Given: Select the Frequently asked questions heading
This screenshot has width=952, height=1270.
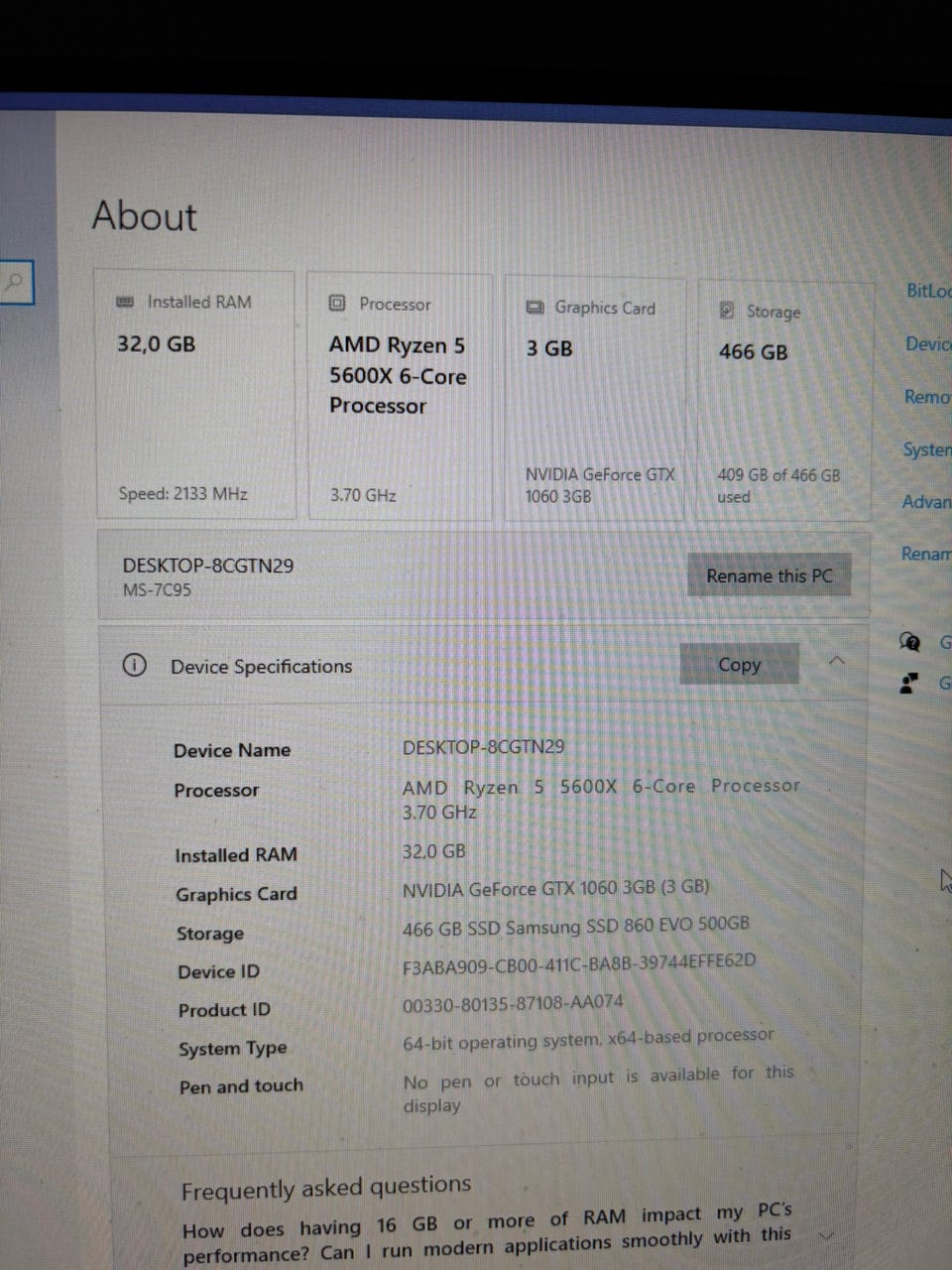Looking at the screenshot, I should (x=326, y=1188).
